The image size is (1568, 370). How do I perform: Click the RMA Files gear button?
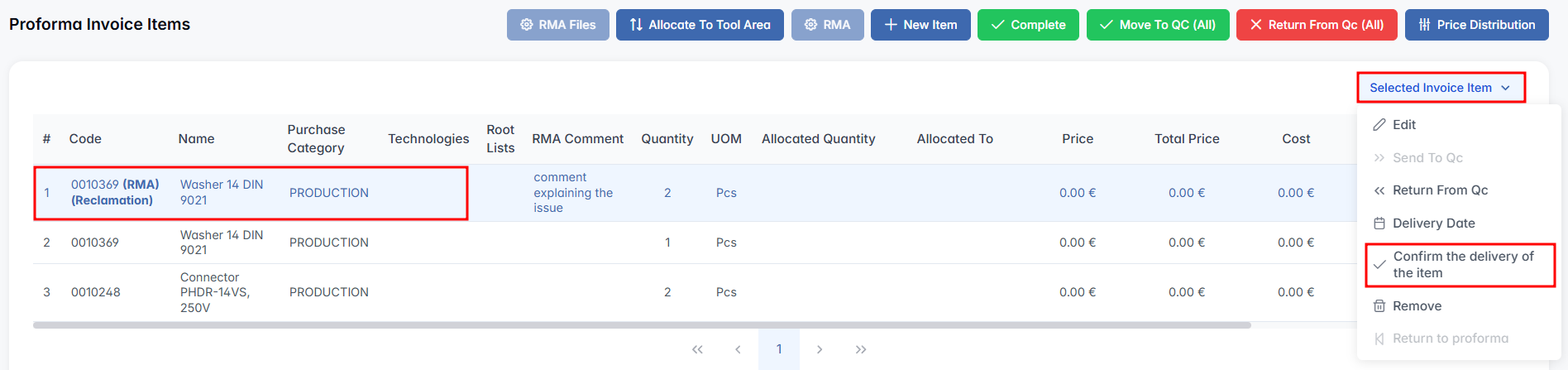tap(557, 25)
